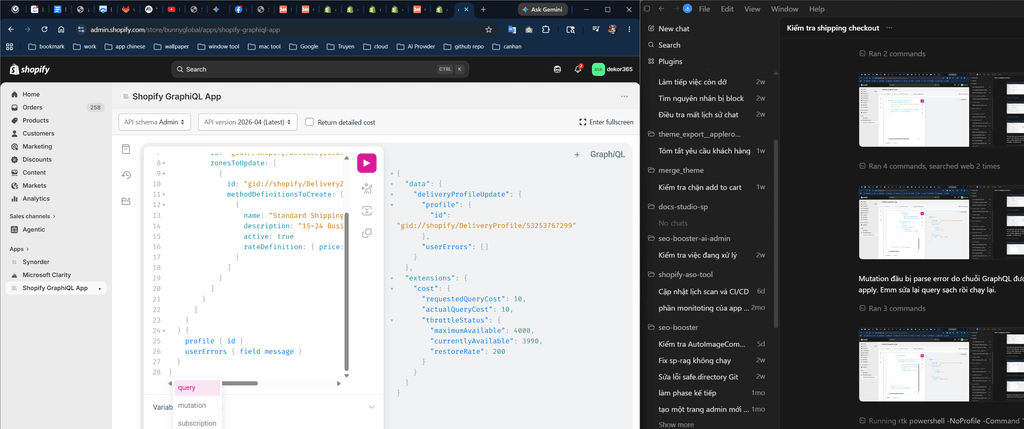Expand the Variables panel chevron
The image size is (1024, 429).
[x=371, y=407]
